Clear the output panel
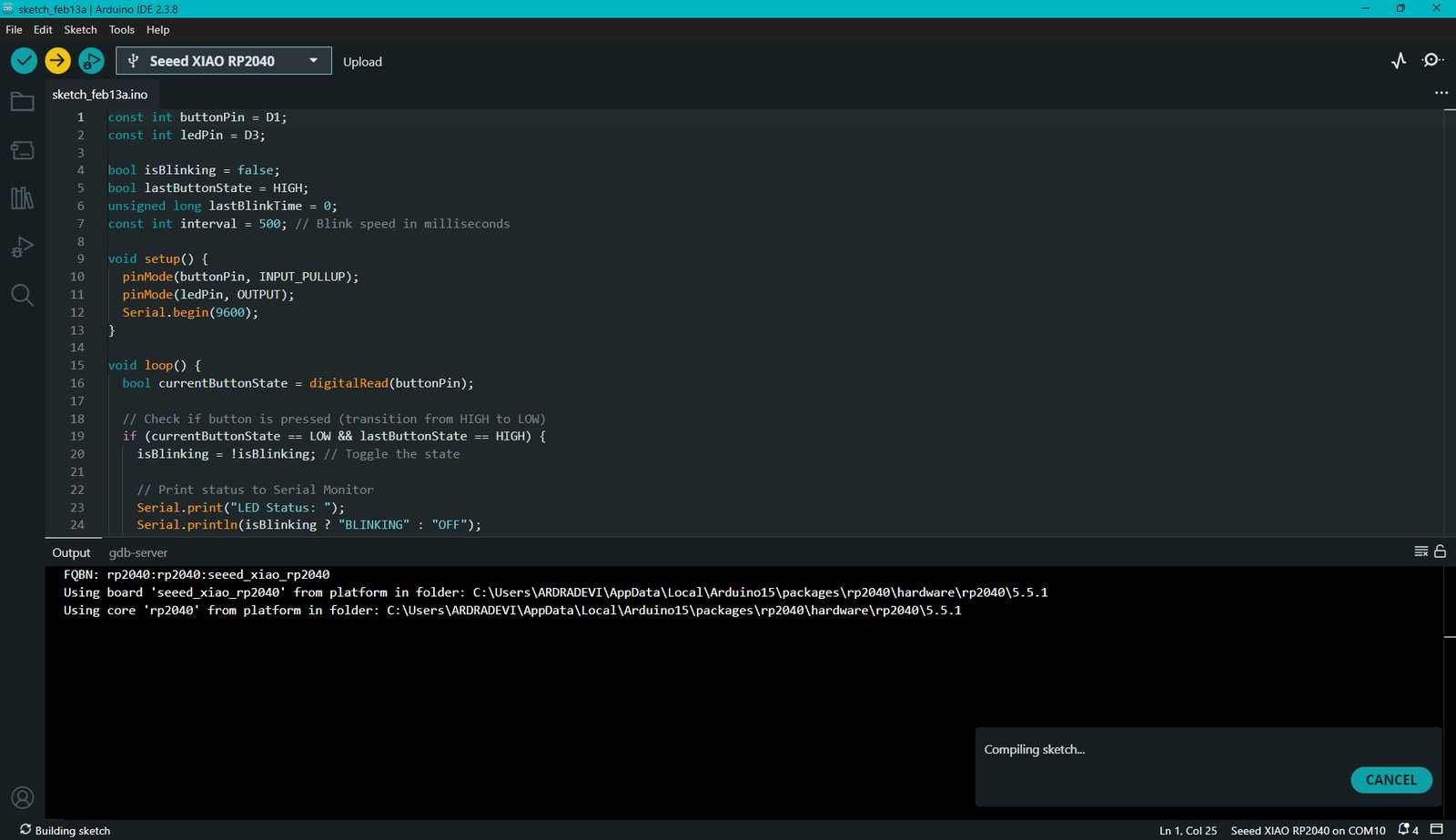The width and height of the screenshot is (1456, 840). tap(1421, 552)
